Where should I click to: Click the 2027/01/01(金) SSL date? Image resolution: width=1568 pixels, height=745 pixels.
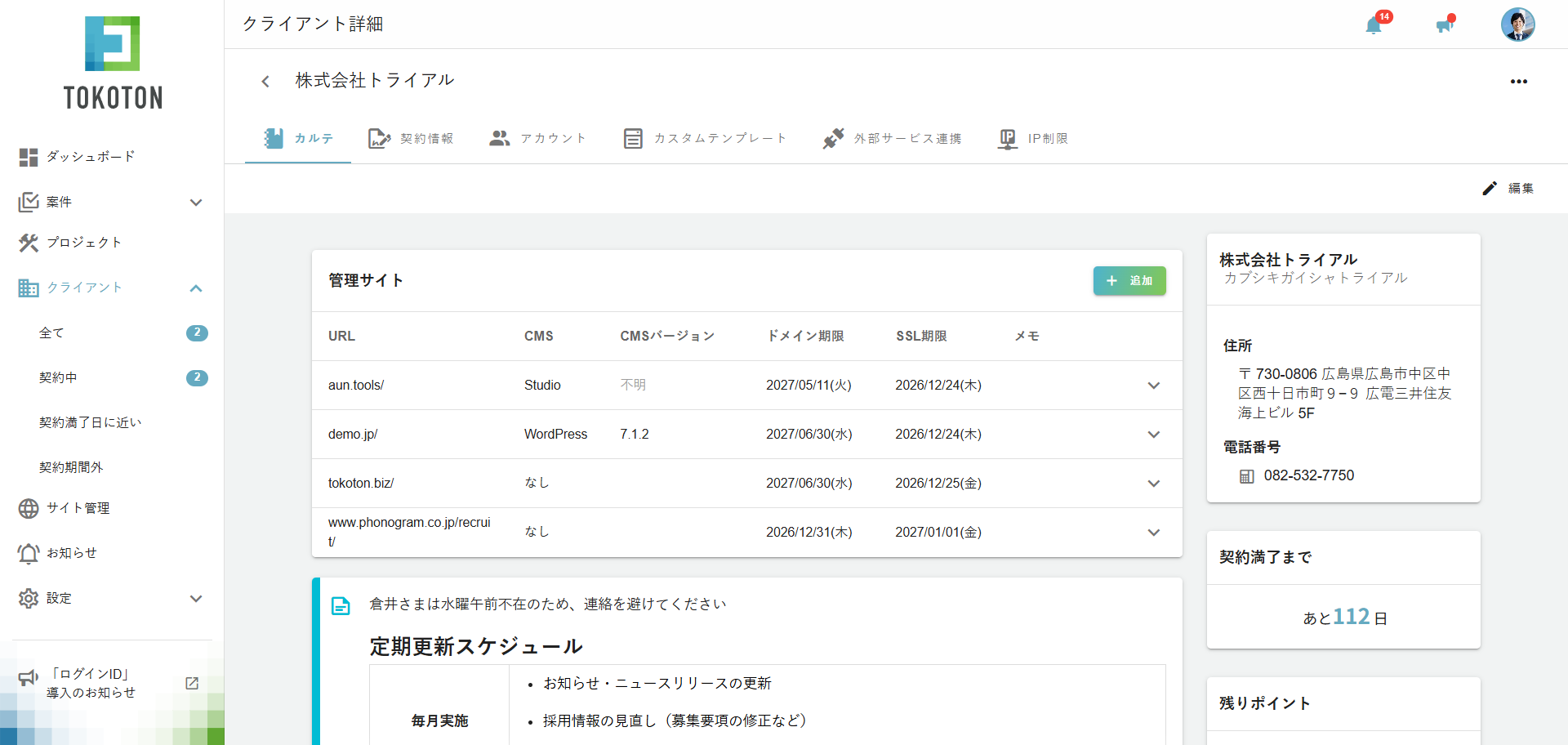click(938, 533)
